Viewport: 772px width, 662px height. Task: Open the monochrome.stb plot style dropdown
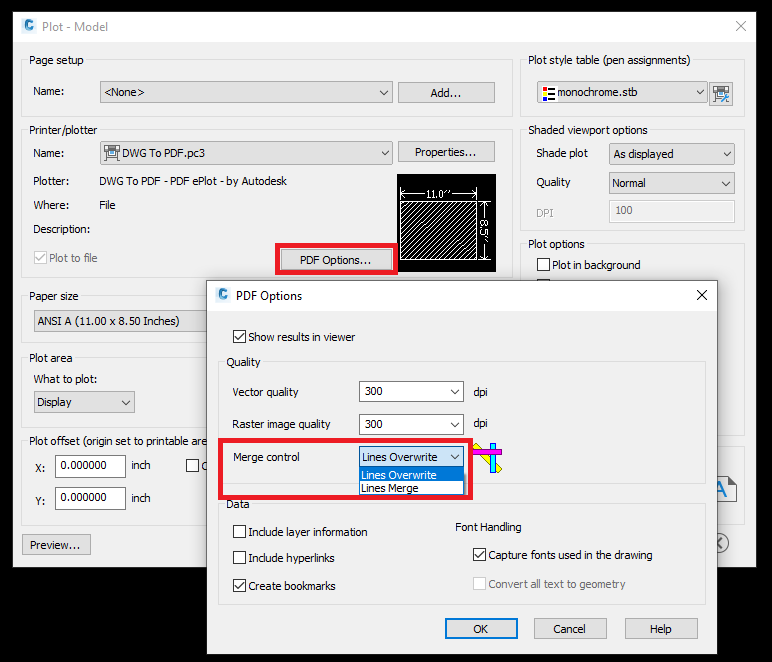click(x=622, y=92)
